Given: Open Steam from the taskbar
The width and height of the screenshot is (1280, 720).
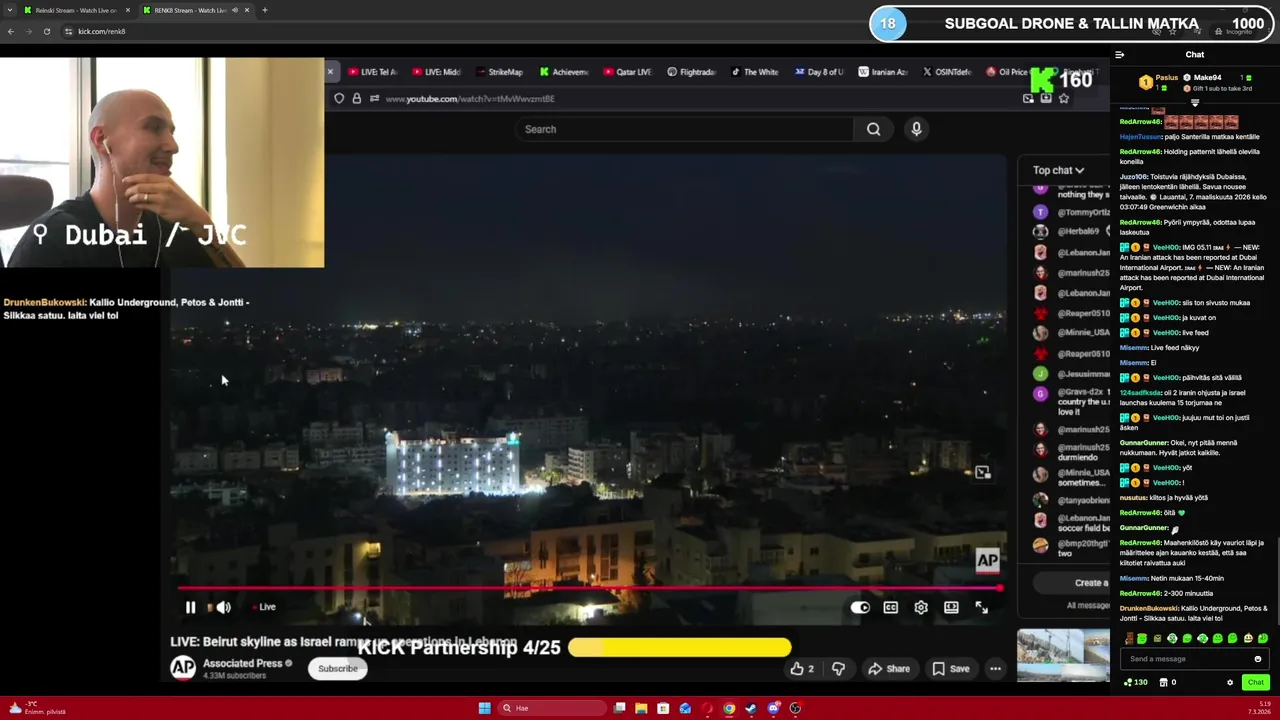Looking at the screenshot, I should coord(751,708).
